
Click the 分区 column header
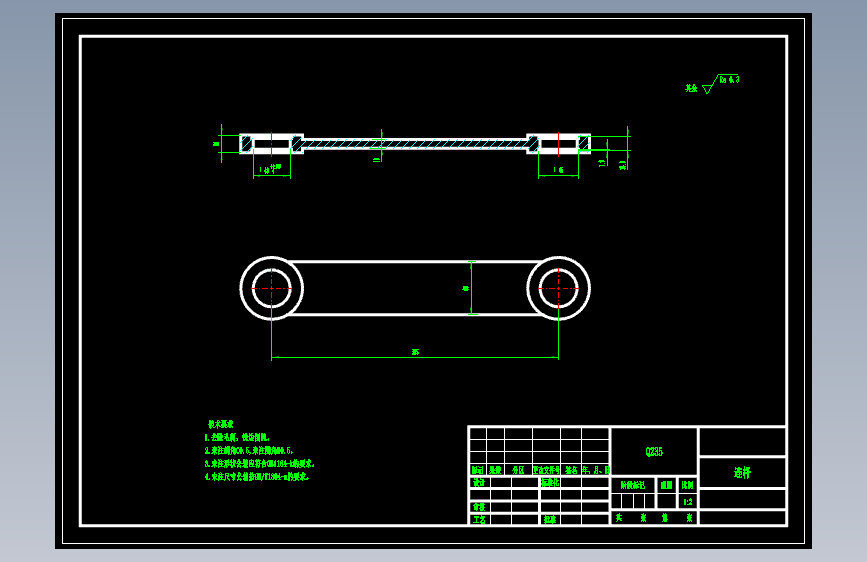click(x=518, y=470)
